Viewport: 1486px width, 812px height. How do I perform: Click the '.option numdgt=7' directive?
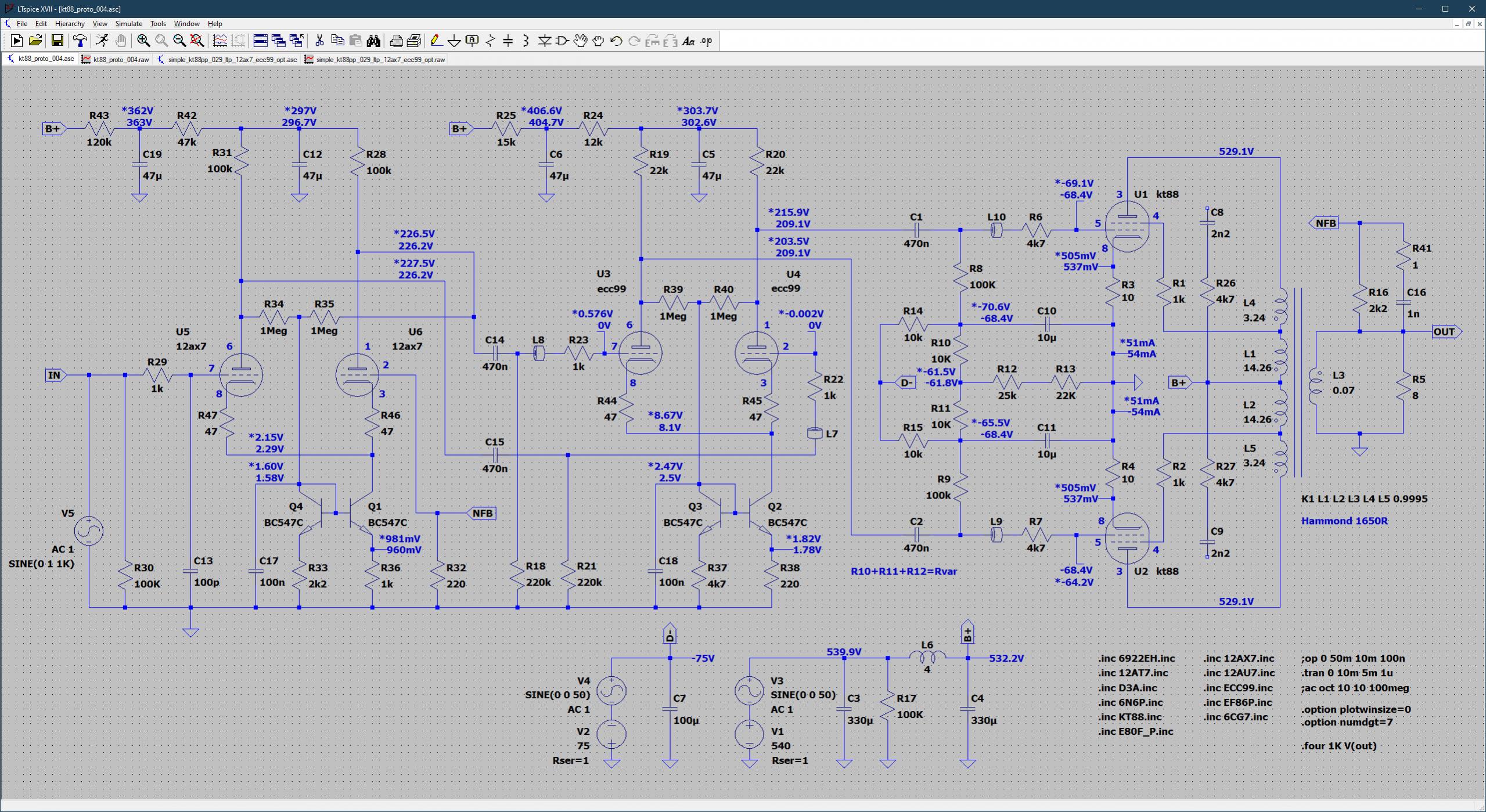pyautogui.click(x=1347, y=722)
